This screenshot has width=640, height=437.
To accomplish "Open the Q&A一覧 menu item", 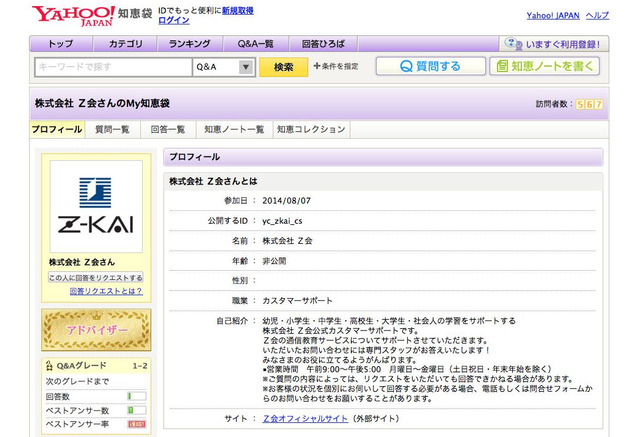I will [x=256, y=44].
